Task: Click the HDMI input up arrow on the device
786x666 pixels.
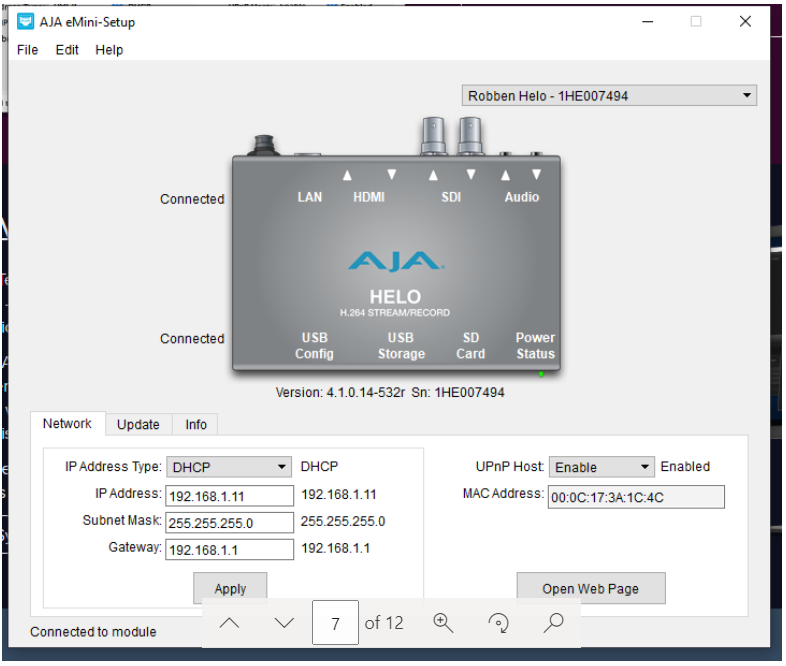Action: coord(347,175)
